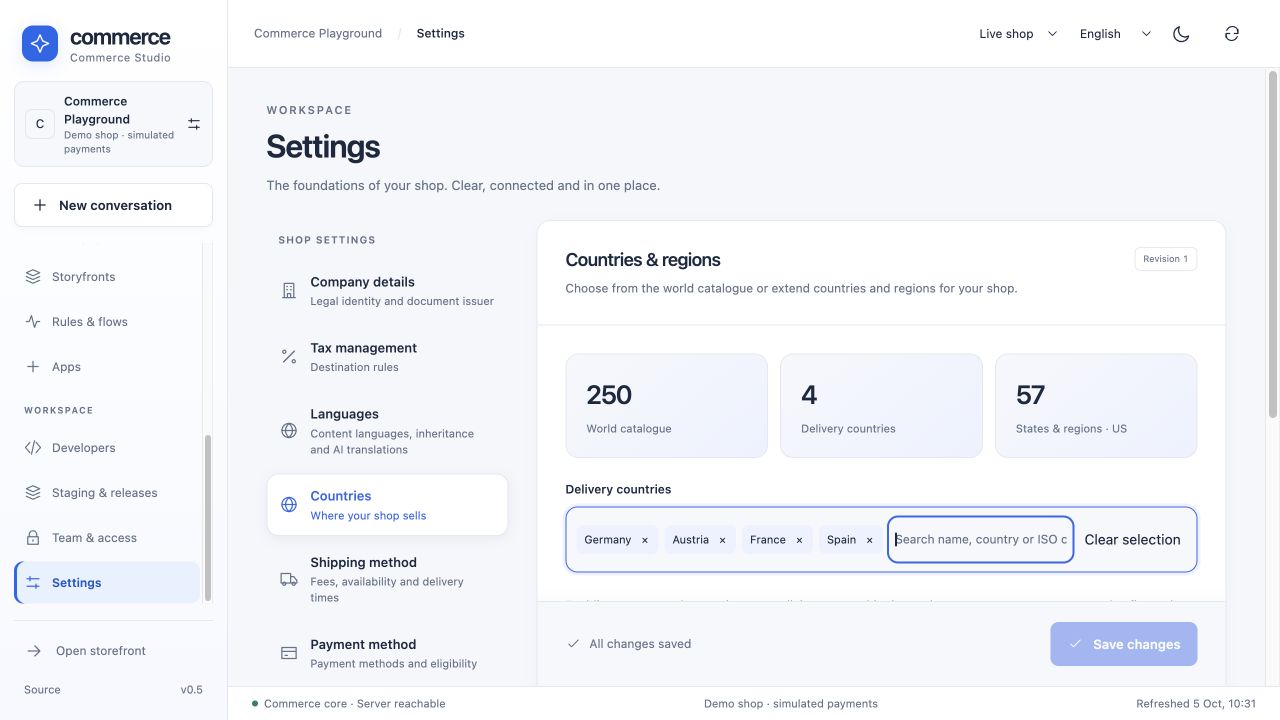This screenshot has width=1280, height=720.
Task: Click the Team & access lock icon
Action: click(33, 538)
